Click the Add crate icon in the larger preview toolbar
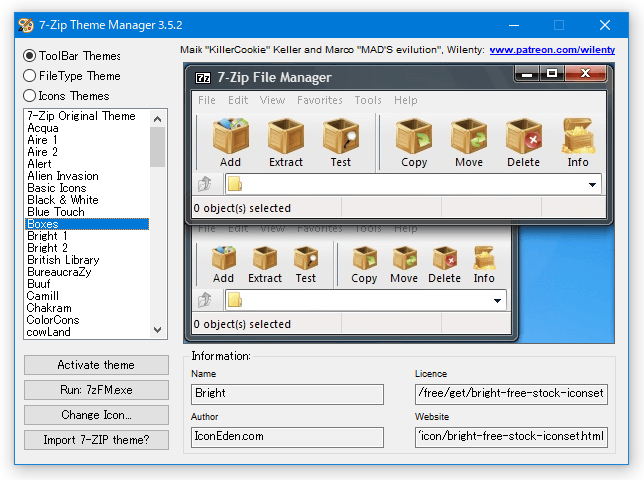 click(x=230, y=136)
